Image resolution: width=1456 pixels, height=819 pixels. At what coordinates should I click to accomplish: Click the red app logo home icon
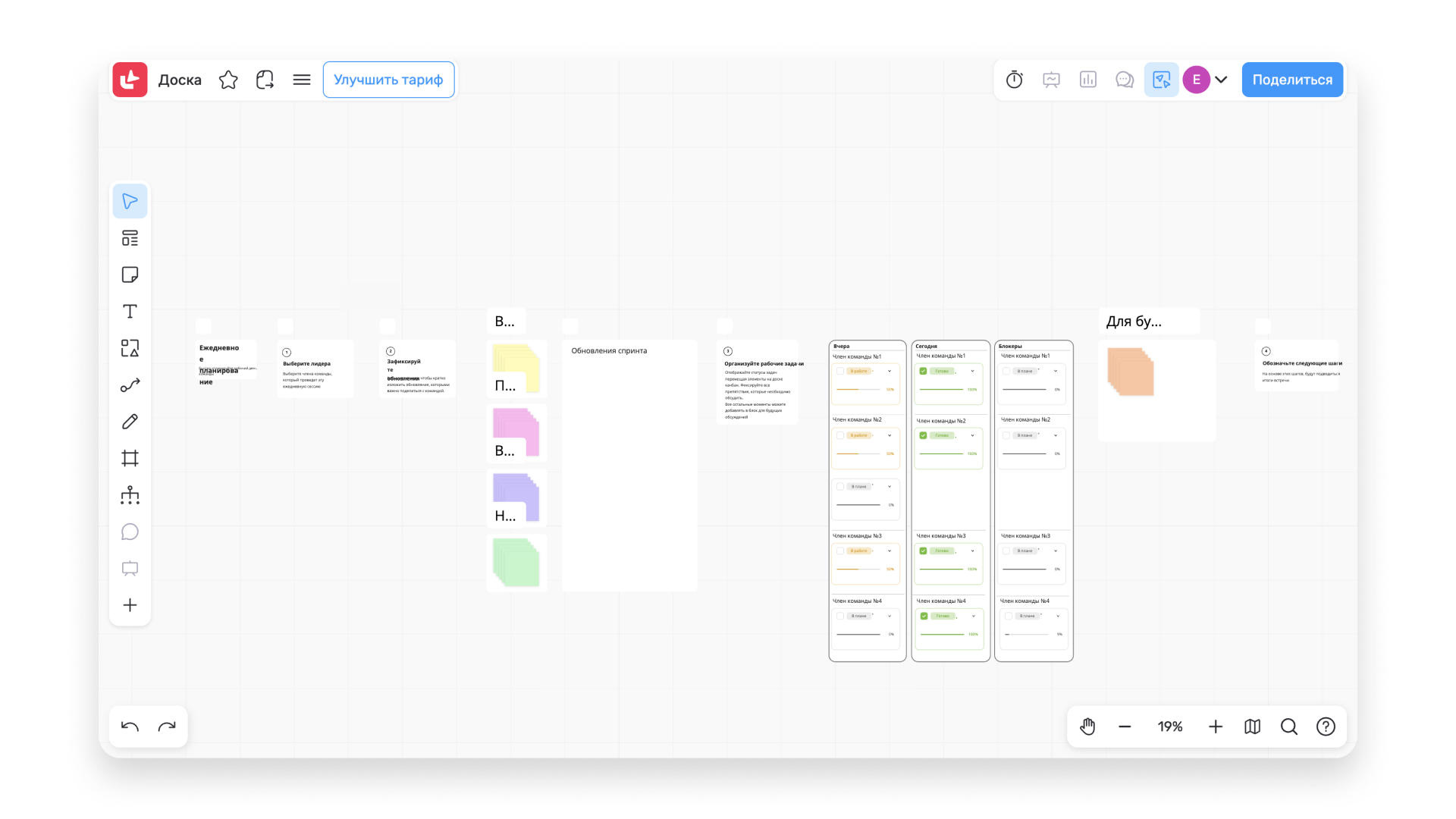click(130, 80)
